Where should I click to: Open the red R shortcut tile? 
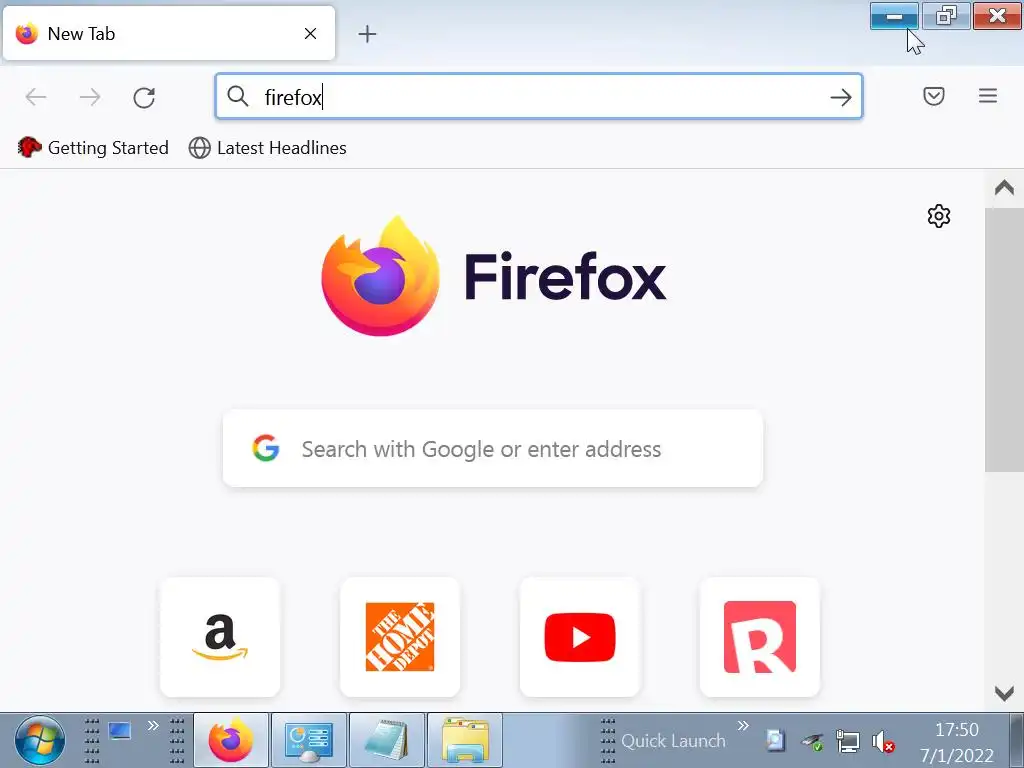(760, 637)
